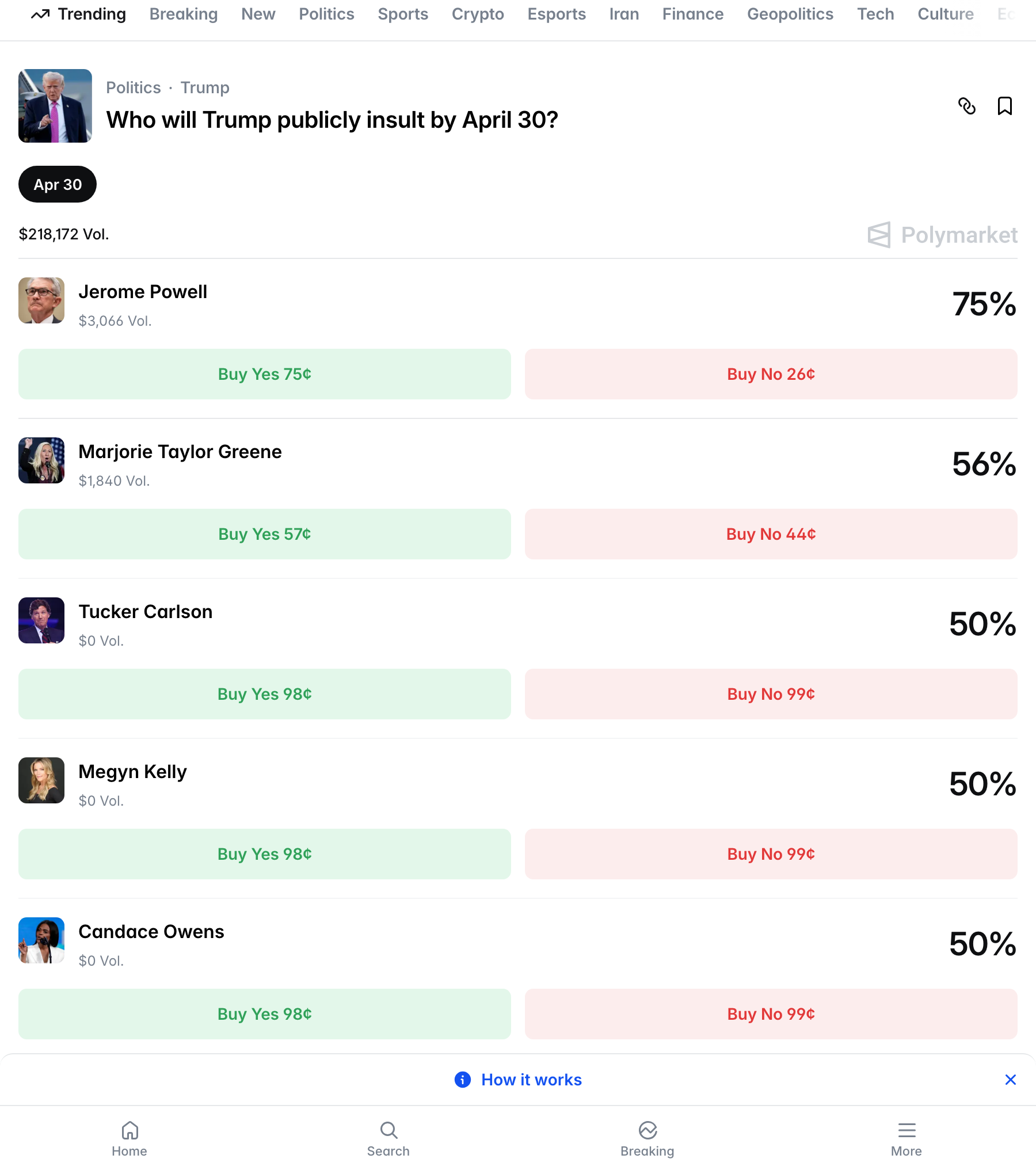Screen dimensions: 1036x1174
Task: Click the How it works info icon
Action: click(463, 1080)
